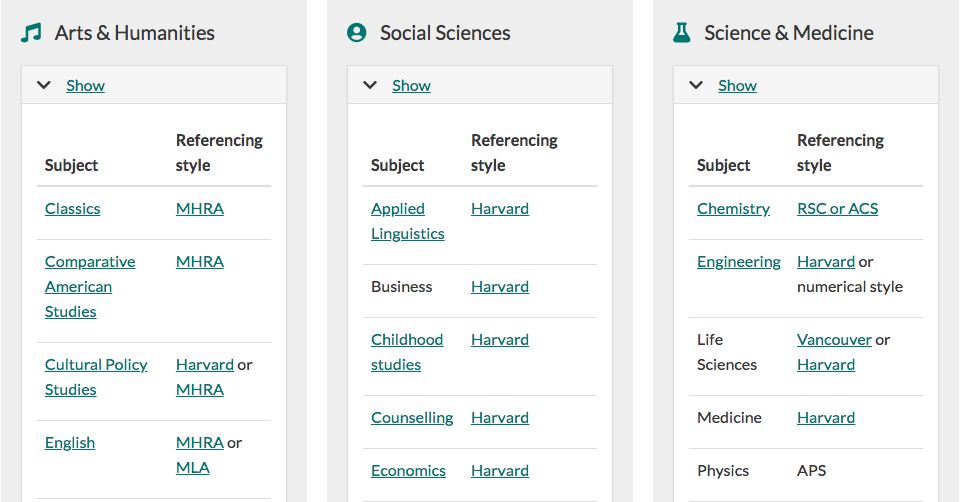Open the Childhood studies link
This screenshot has width=960, height=502.
[407, 352]
